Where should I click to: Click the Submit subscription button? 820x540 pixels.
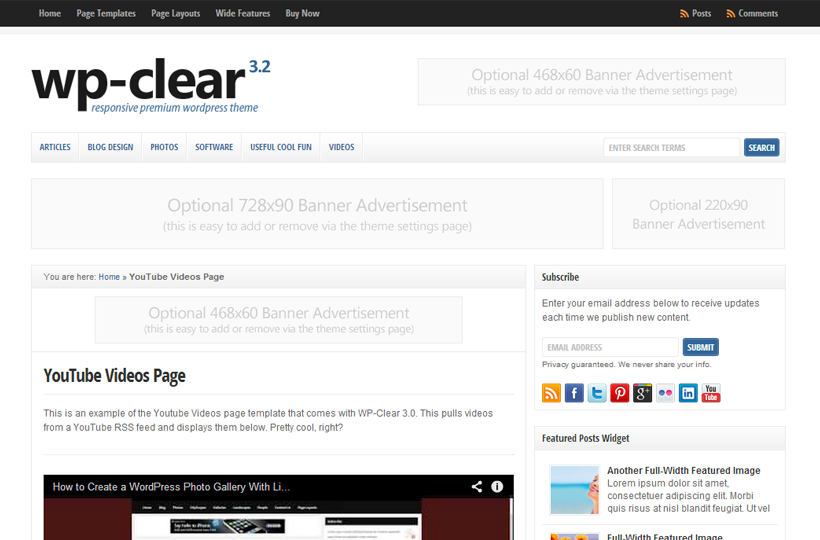[700, 347]
